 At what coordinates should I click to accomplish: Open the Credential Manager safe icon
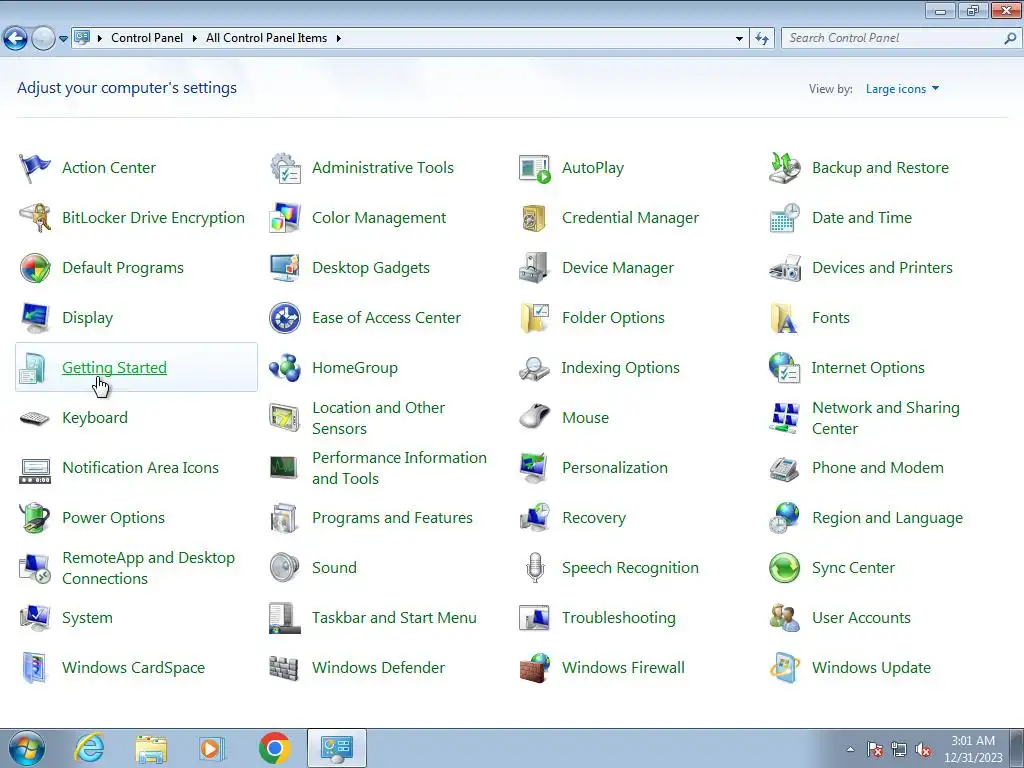(535, 217)
